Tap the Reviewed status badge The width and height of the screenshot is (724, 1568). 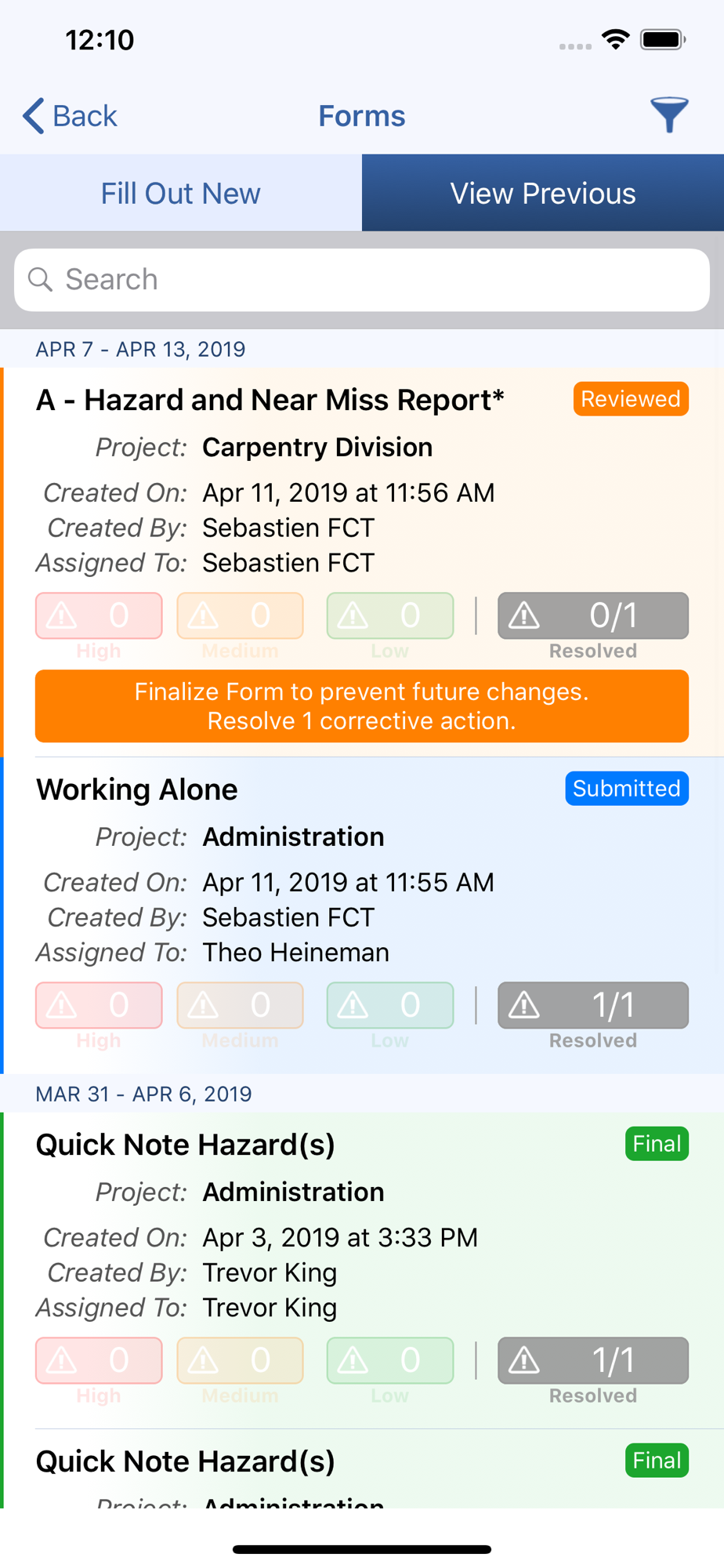point(631,399)
